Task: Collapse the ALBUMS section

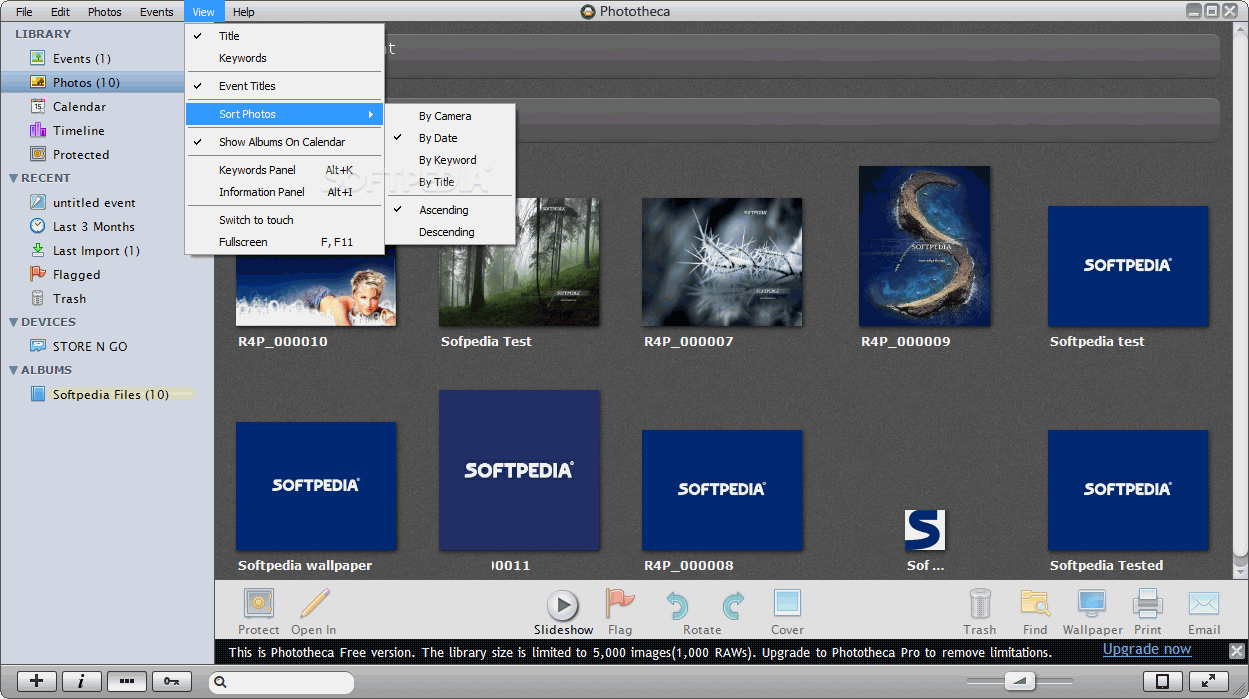Action: [x=14, y=370]
